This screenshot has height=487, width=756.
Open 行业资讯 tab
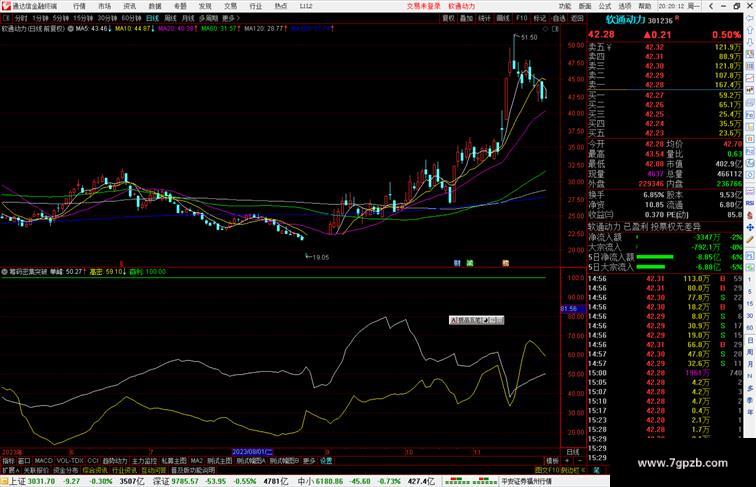(124, 470)
